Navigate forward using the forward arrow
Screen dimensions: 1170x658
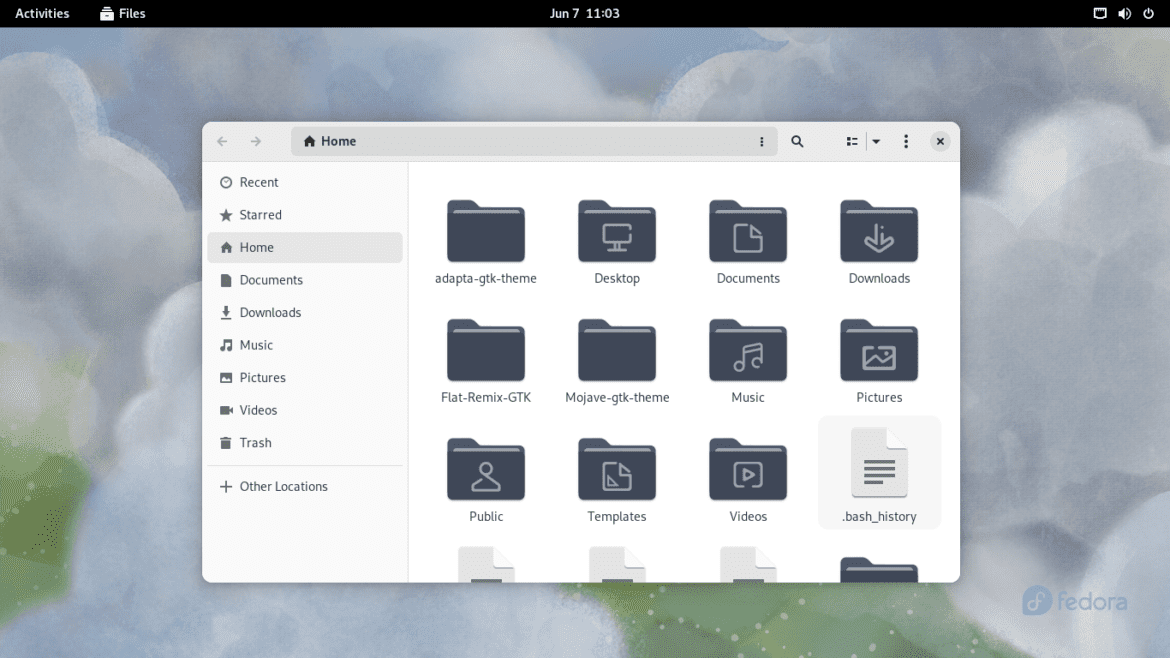(x=256, y=141)
